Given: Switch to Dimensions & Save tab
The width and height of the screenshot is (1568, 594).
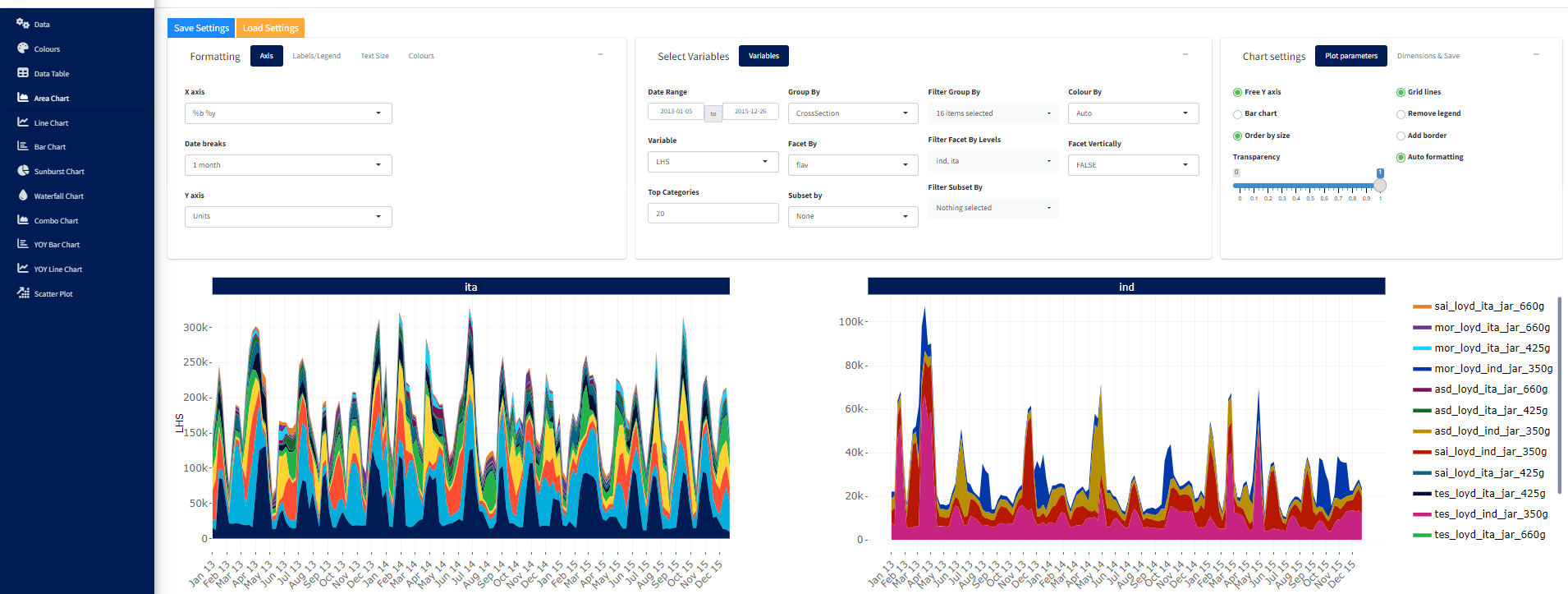Looking at the screenshot, I should click(x=1428, y=56).
